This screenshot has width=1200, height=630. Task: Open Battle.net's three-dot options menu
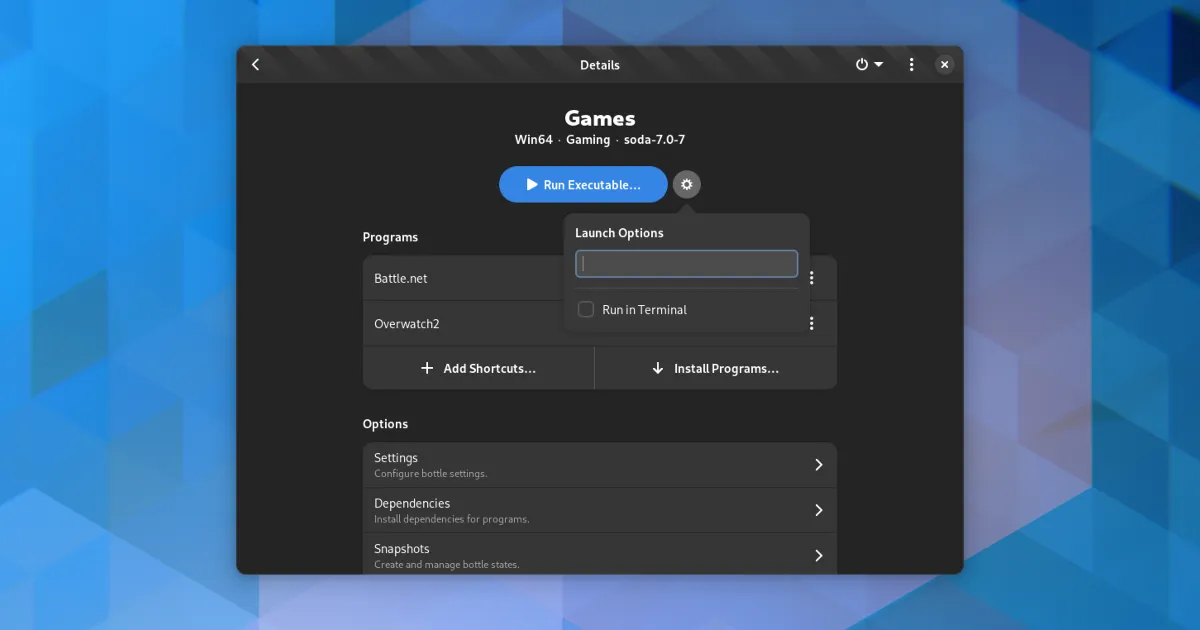pos(811,278)
